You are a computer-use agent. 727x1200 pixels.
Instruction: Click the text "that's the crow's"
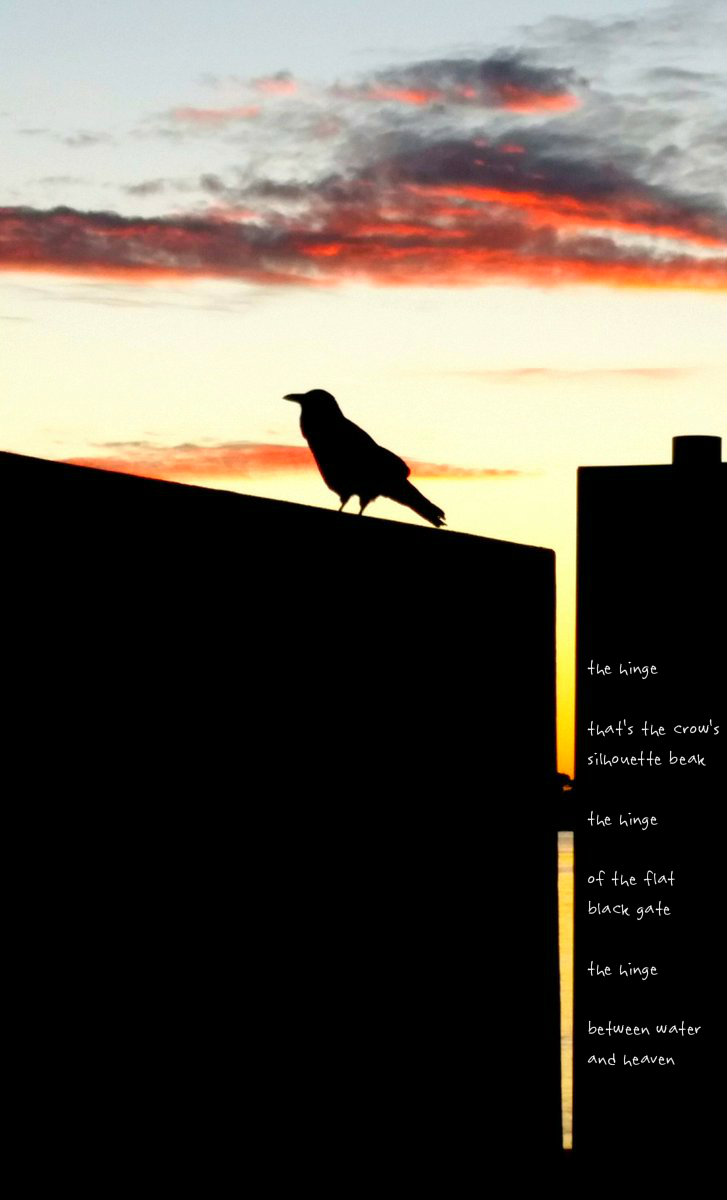coord(653,729)
